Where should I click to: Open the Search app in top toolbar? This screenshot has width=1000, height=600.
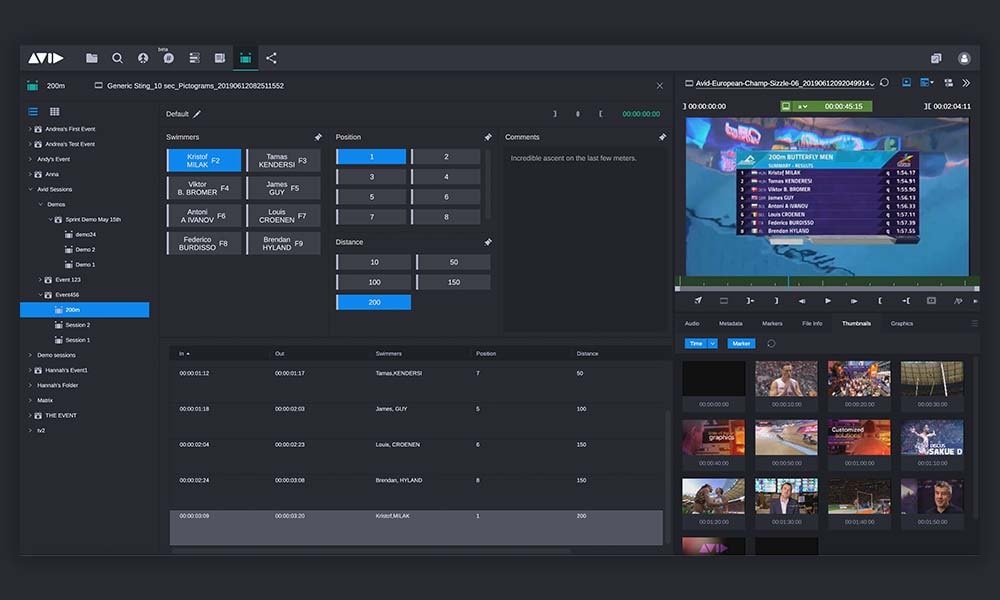click(x=117, y=58)
